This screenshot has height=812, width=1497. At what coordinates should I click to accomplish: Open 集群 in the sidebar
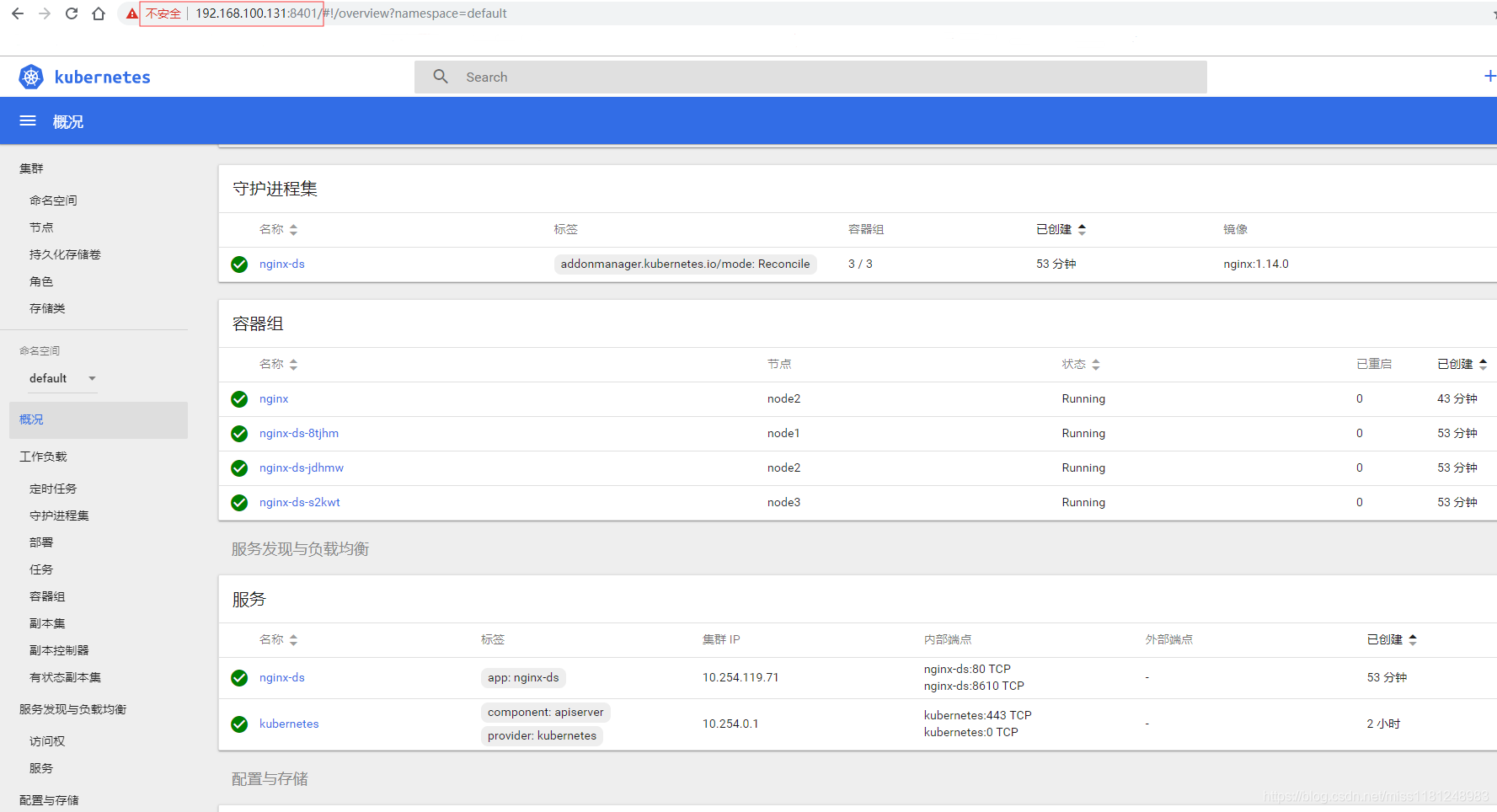(x=31, y=168)
